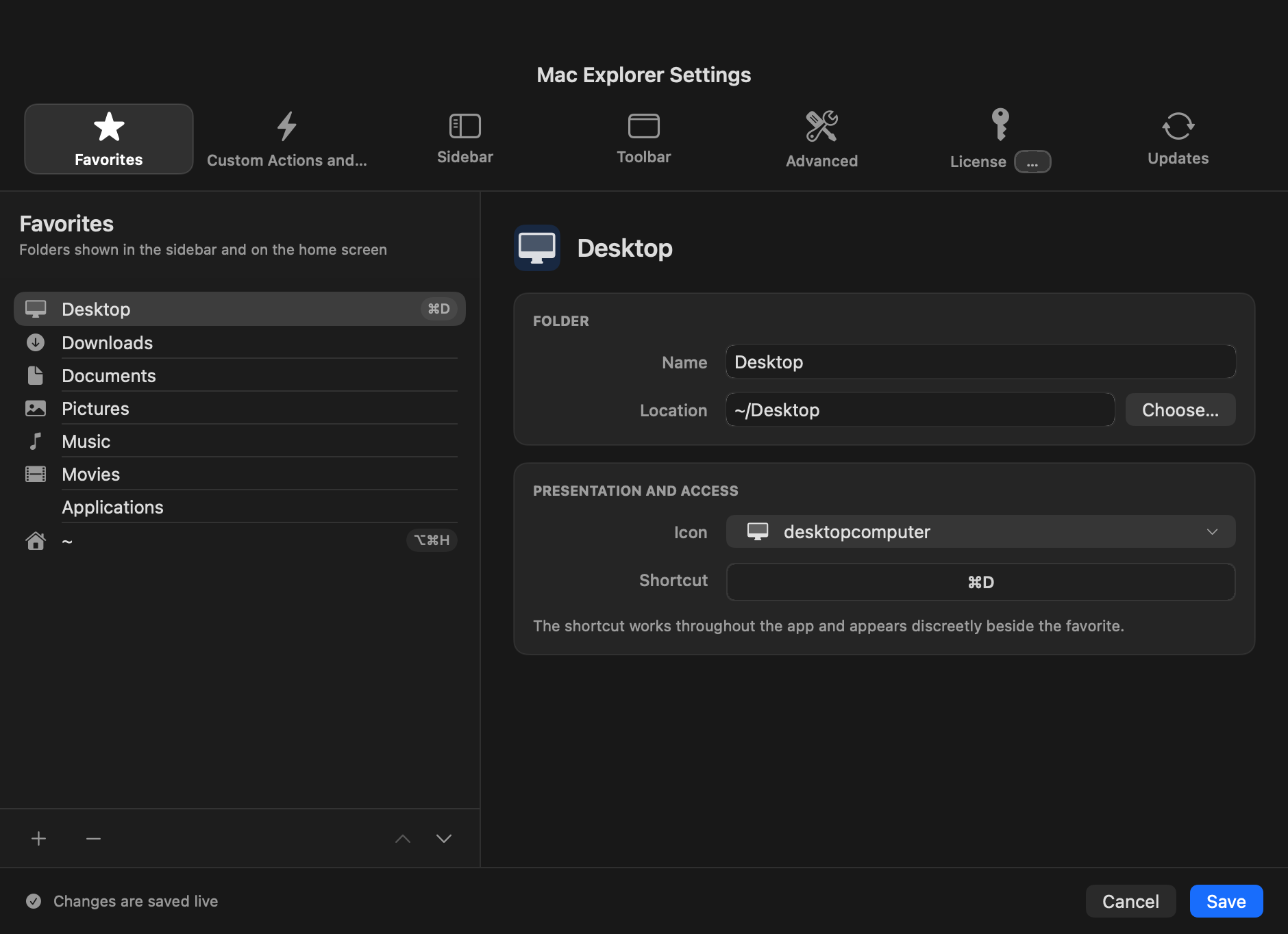The image size is (1288, 934).
Task: Click the Advanced tools icon
Action: coord(821,127)
